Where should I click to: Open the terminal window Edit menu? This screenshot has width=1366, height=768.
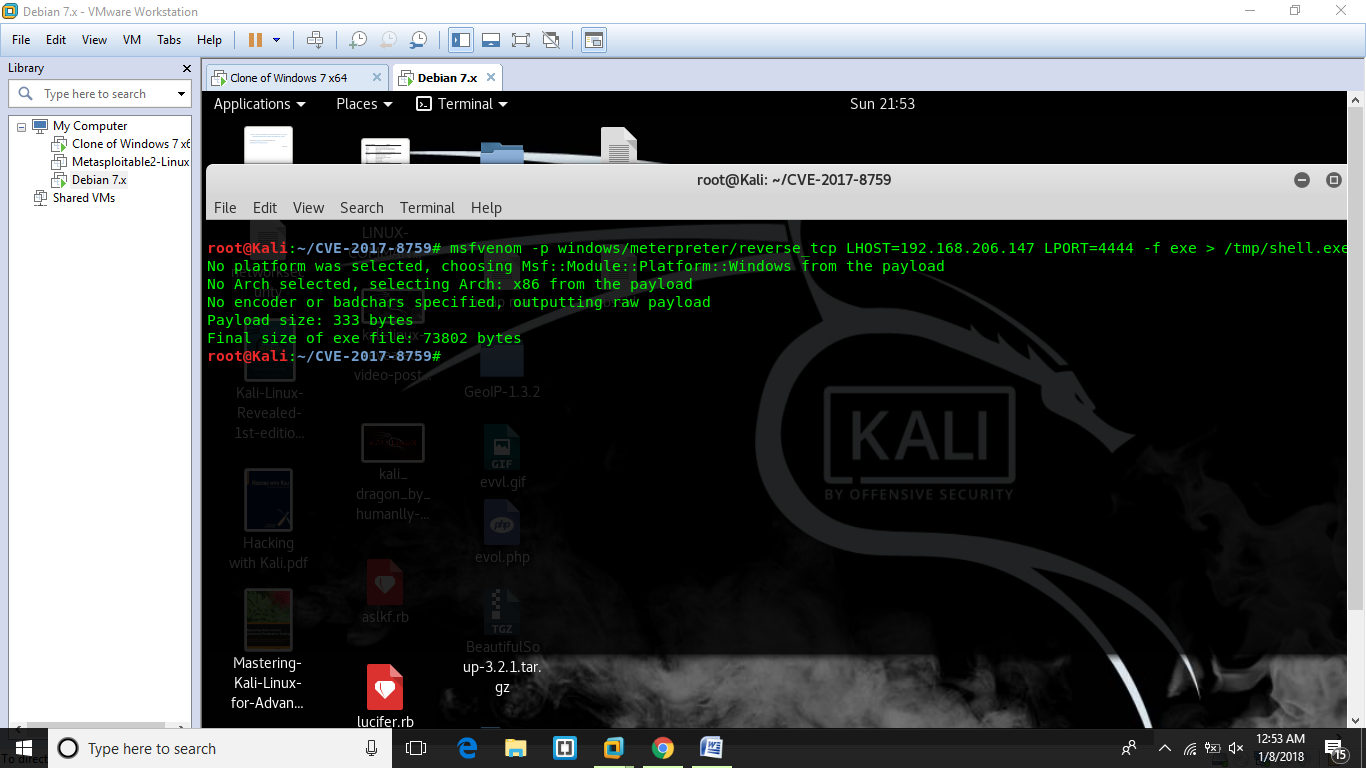tap(265, 208)
